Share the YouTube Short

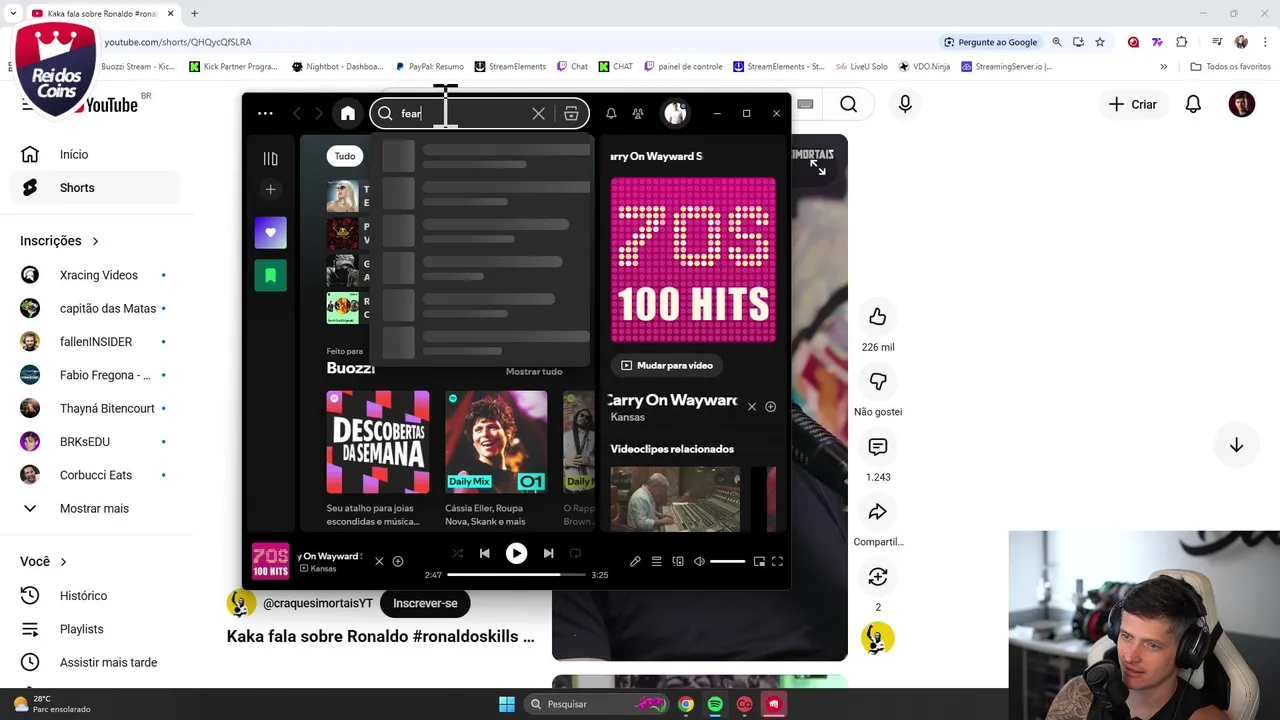[877, 512]
